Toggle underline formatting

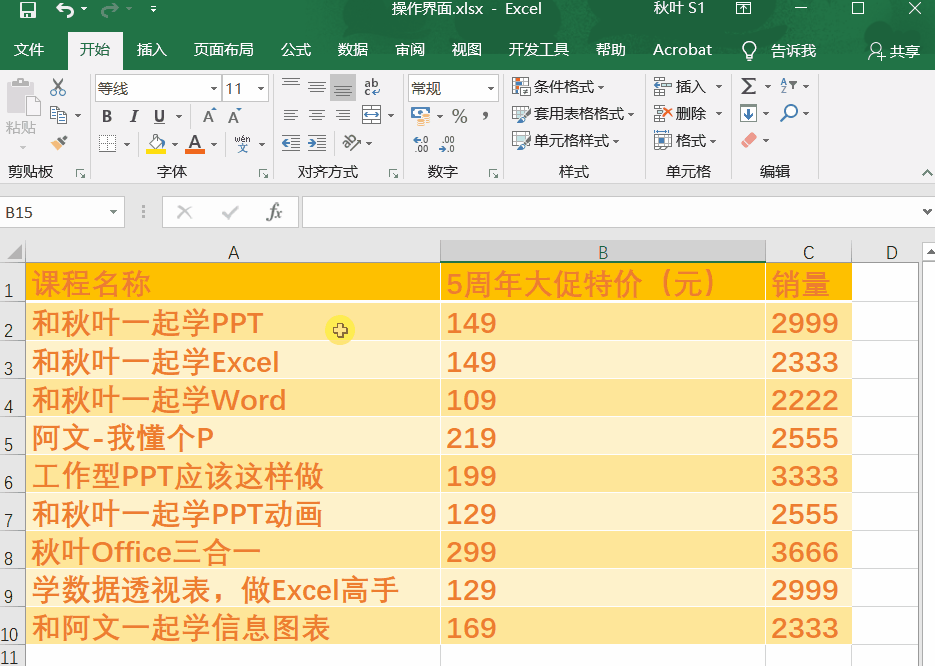[x=159, y=116]
